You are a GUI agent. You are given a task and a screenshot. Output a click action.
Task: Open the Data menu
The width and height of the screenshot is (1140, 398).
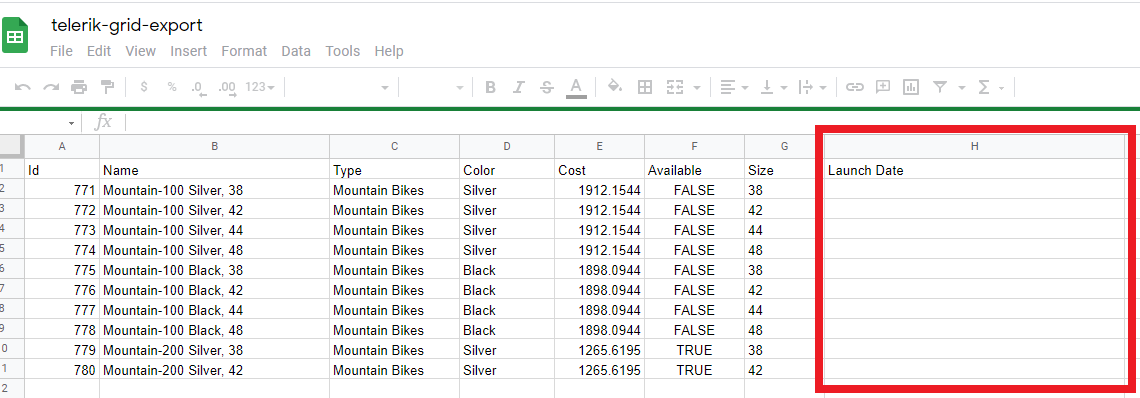[x=296, y=51]
